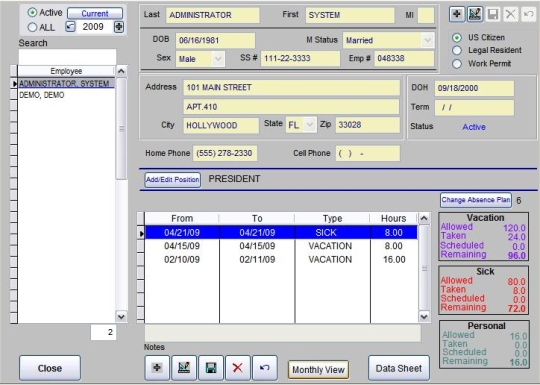Click the employee list scroll up arrow
Image resolution: width=540 pixels, height=385 pixels.
tap(121, 71)
